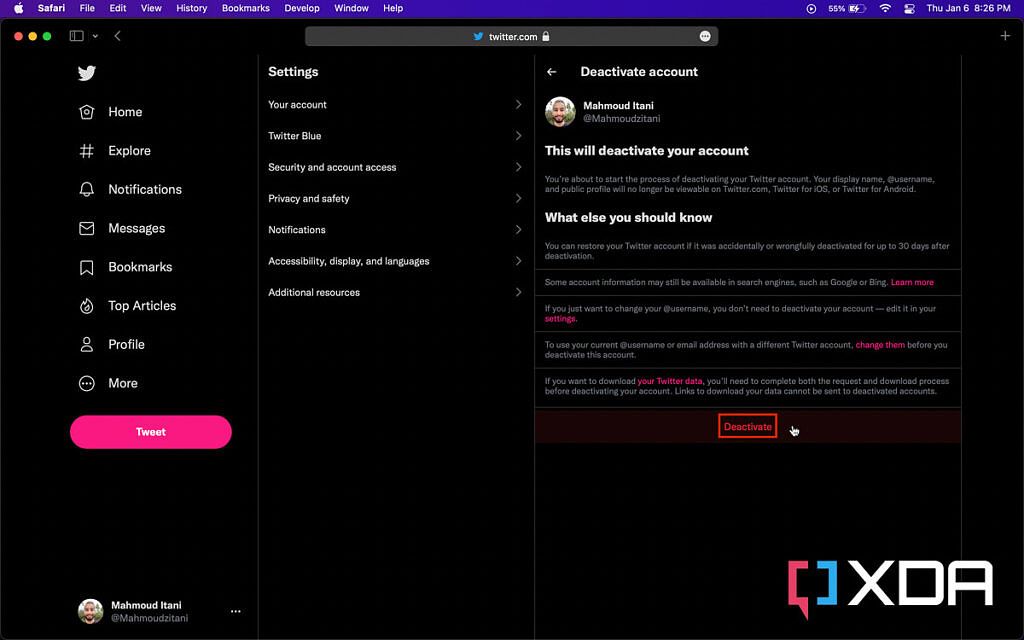Go back with the arrow on Deactivate account
Image resolution: width=1024 pixels, height=640 pixels.
point(551,71)
